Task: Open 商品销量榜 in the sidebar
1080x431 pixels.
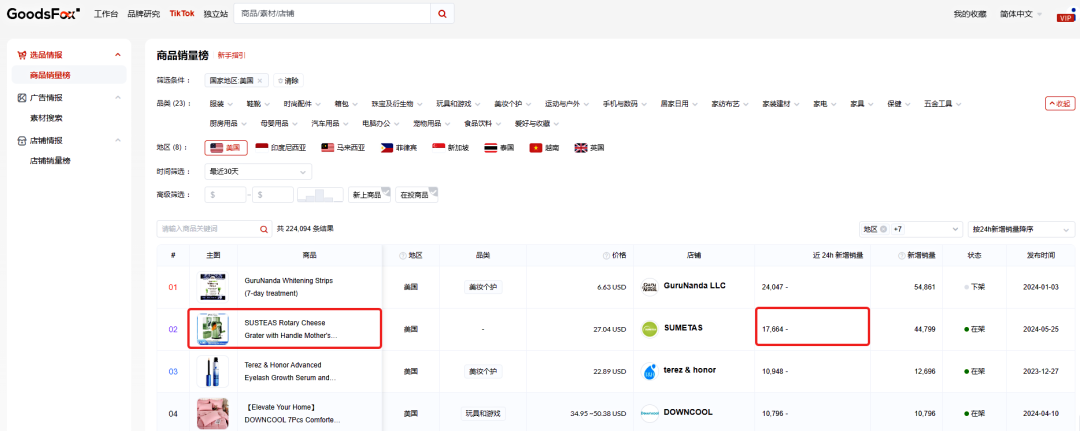Action: (x=70, y=75)
